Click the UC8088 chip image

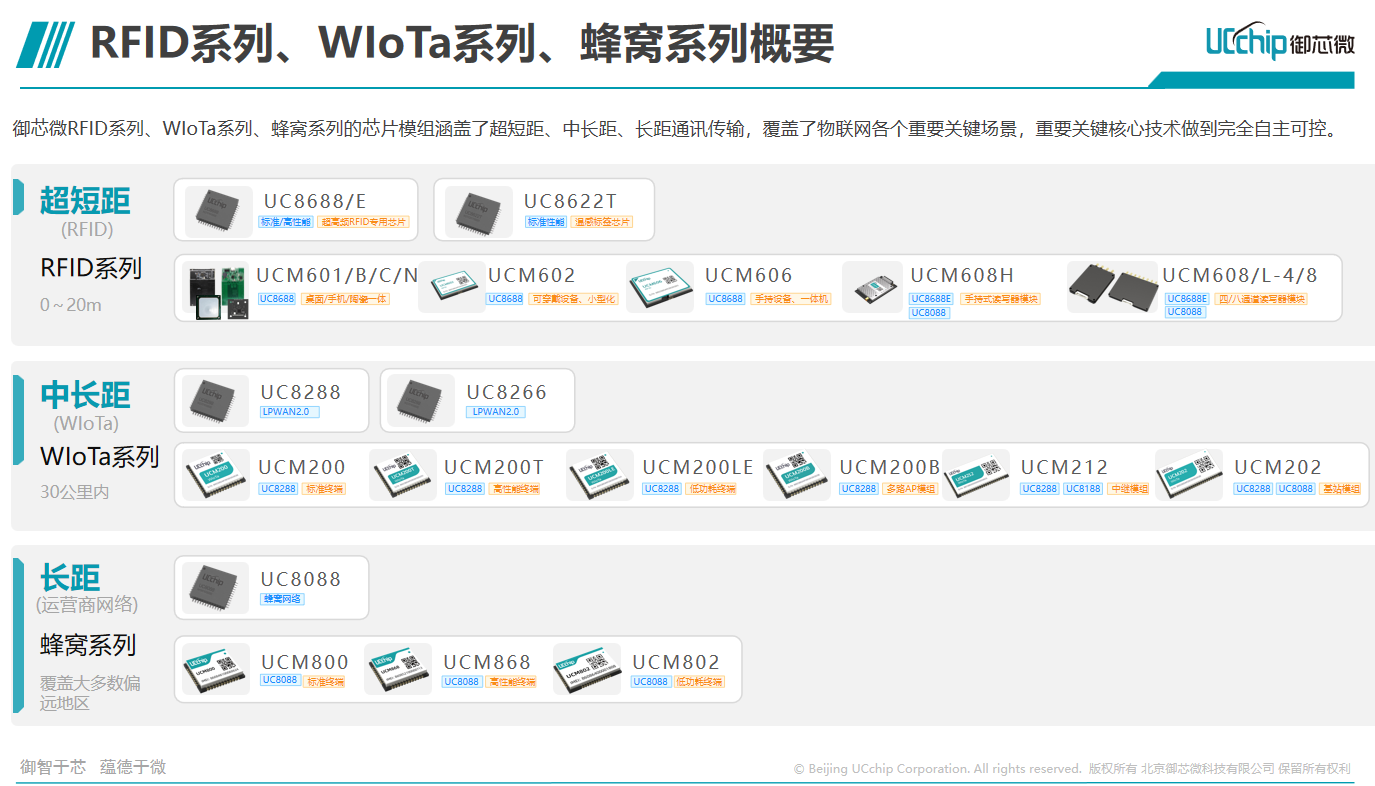[x=216, y=588]
